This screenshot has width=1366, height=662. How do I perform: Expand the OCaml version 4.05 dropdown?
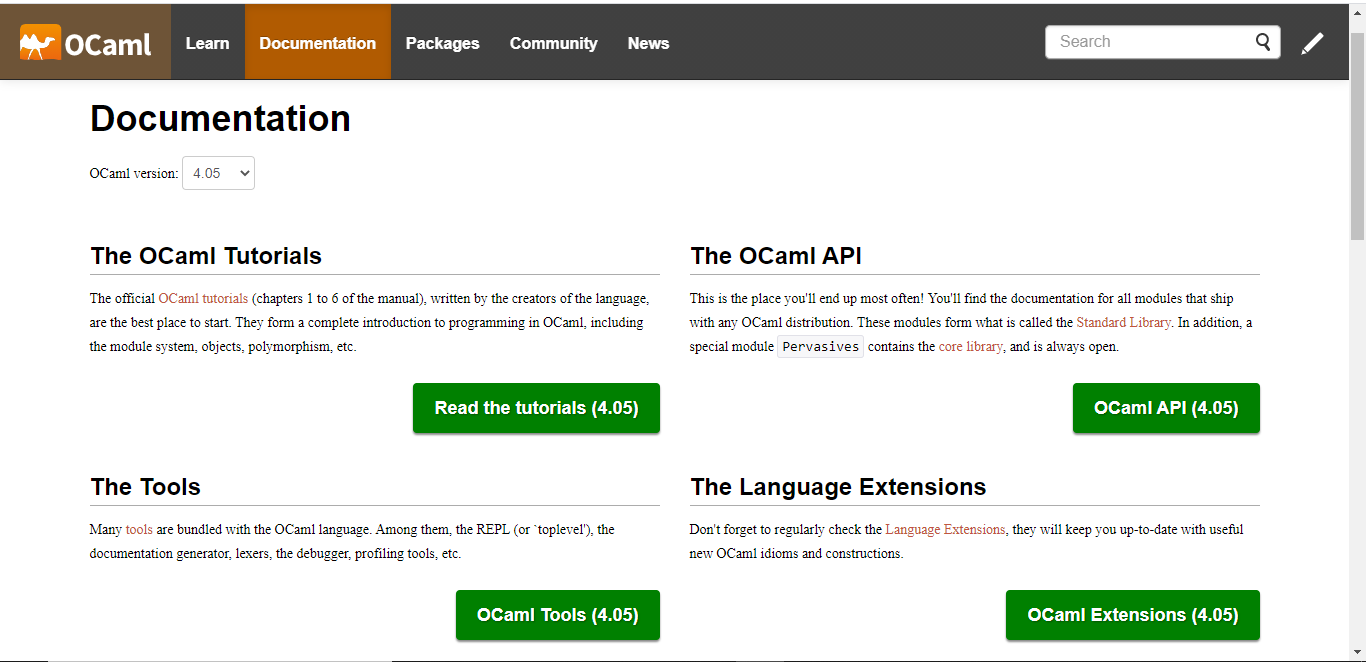tap(218, 173)
